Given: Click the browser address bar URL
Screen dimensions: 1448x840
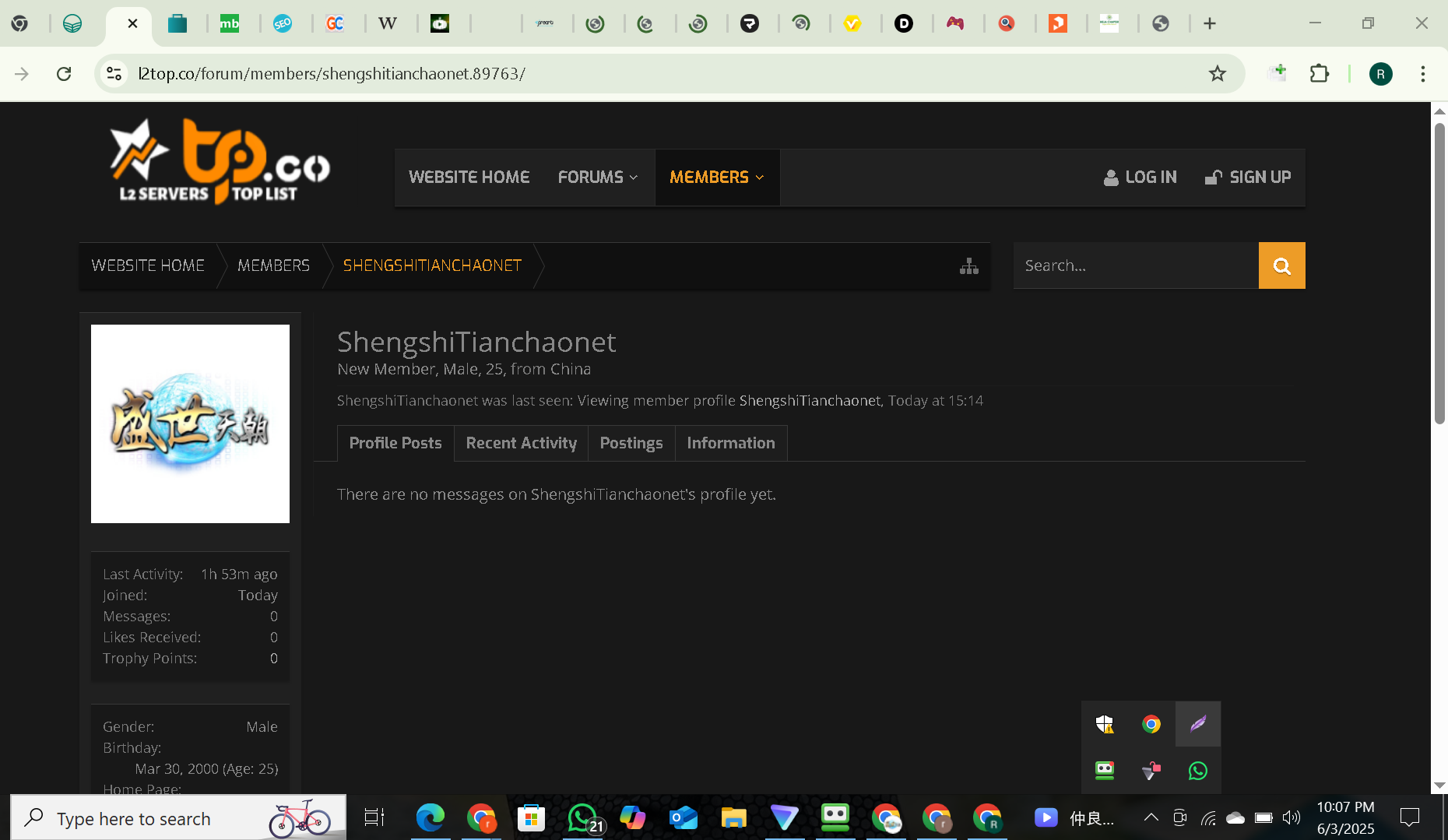Looking at the screenshot, I should (332, 74).
